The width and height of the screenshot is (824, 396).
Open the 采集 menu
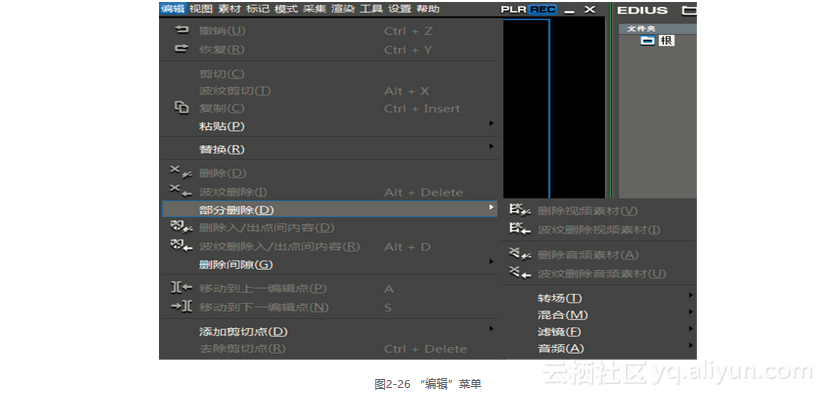pyautogui.click(x=315, y=9)
